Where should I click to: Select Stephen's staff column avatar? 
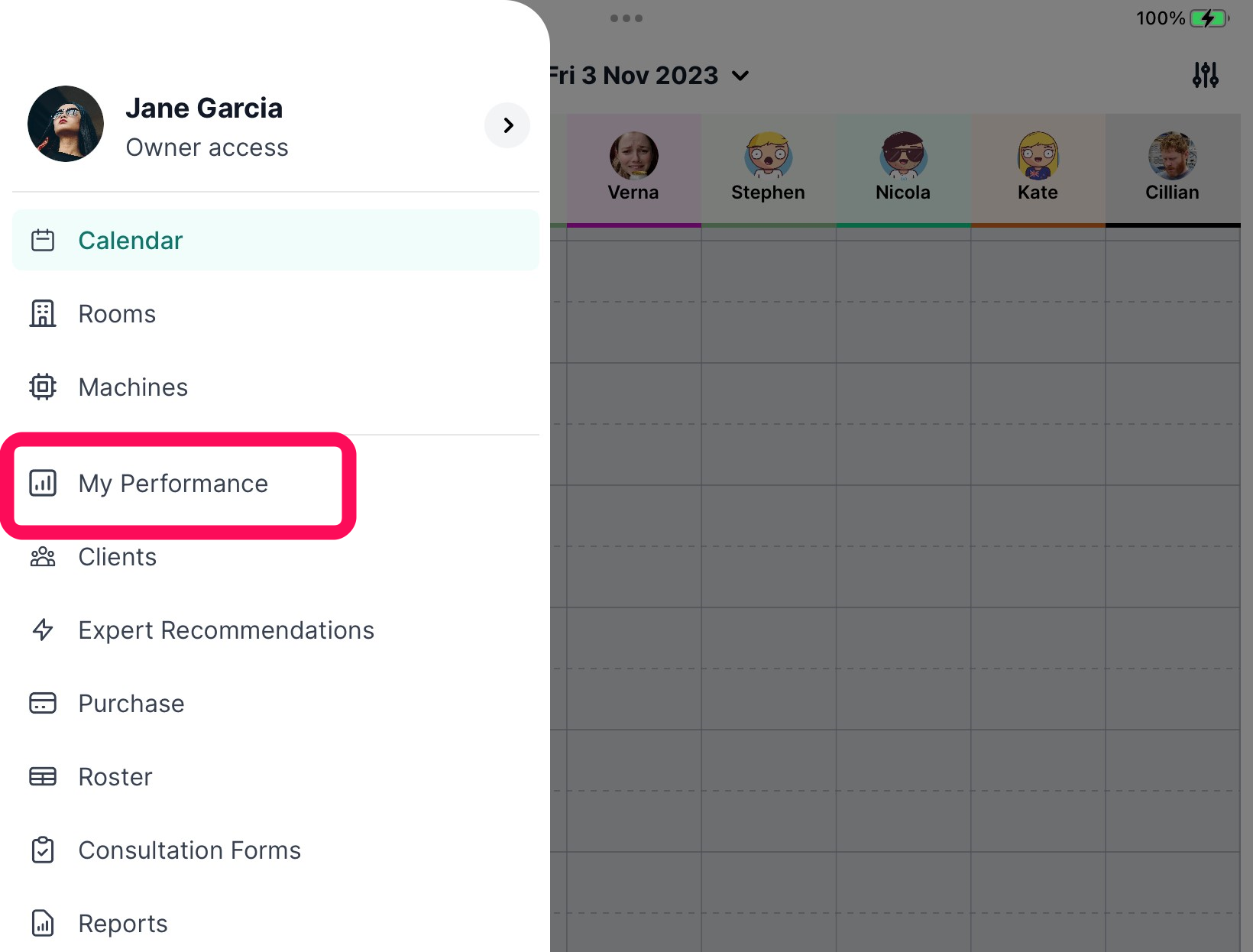click(x=768, y=156)
